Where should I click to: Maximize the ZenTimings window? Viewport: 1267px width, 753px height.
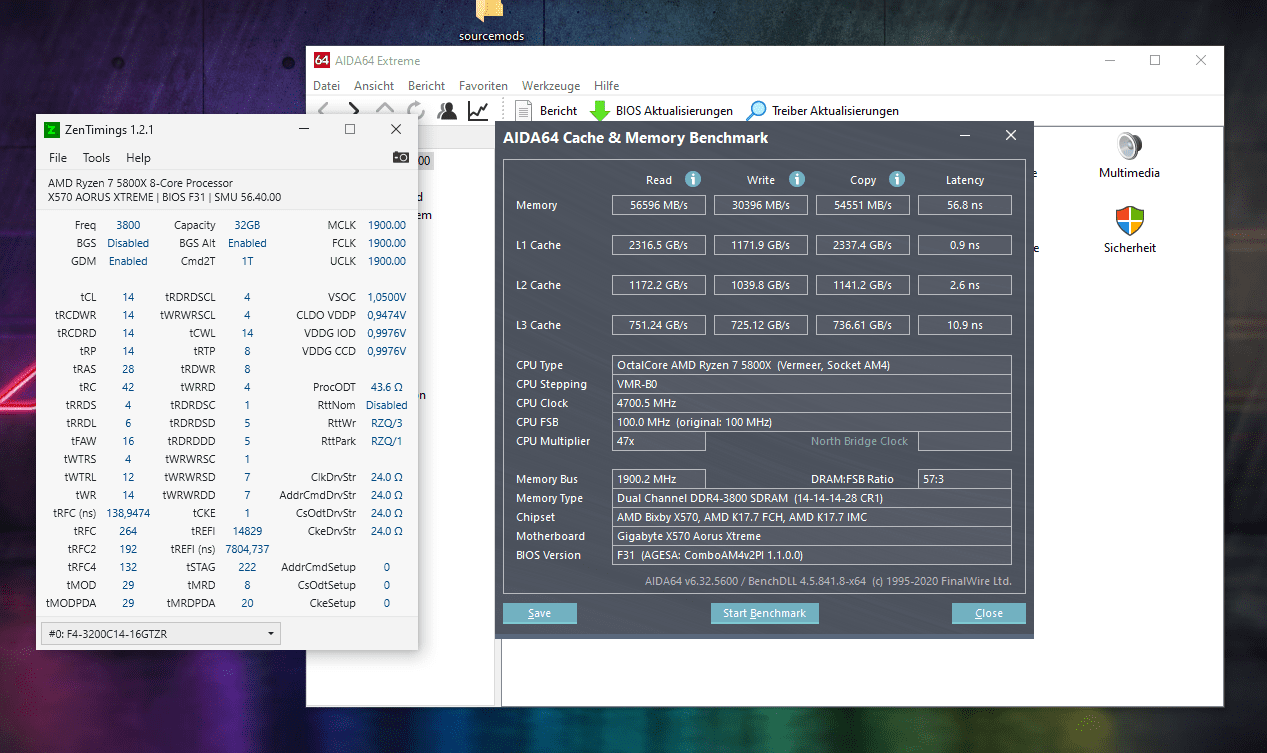[350, 129]
